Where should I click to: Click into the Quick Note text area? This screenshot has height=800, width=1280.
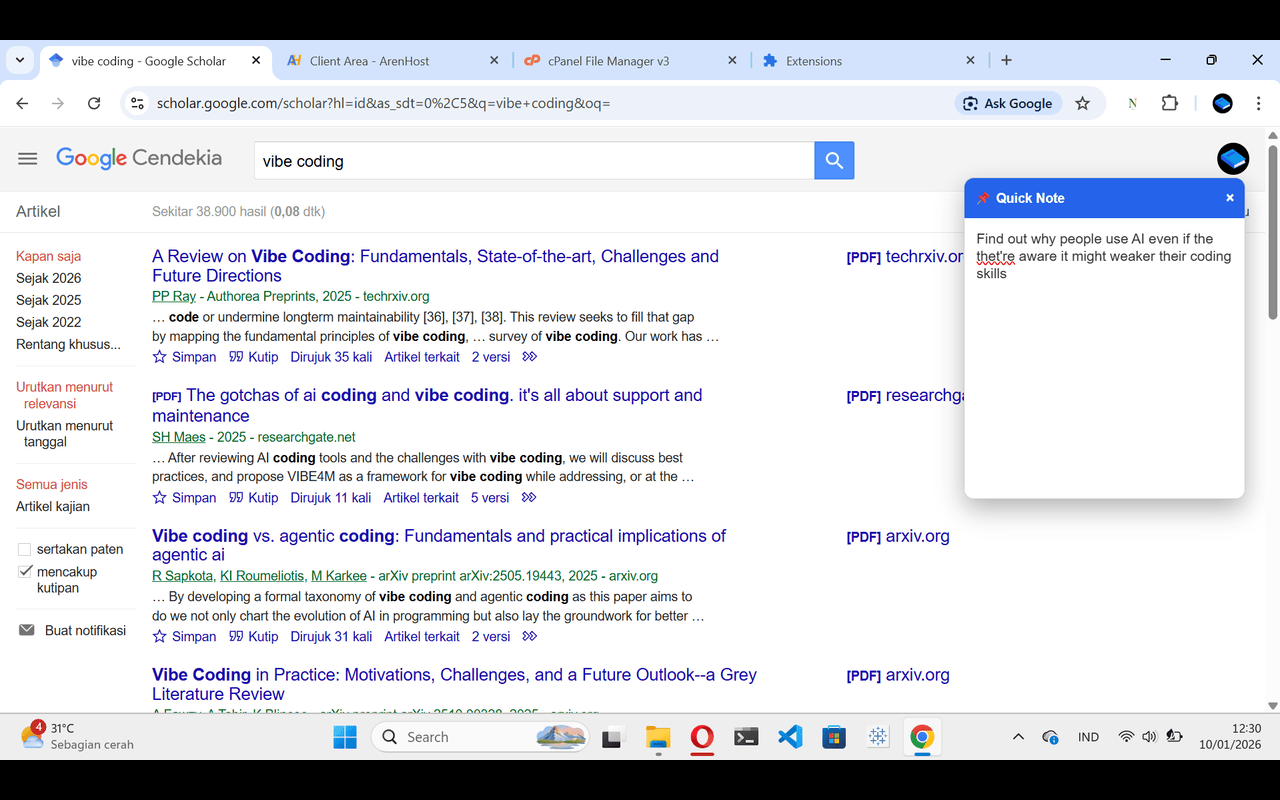[1104, 357]
